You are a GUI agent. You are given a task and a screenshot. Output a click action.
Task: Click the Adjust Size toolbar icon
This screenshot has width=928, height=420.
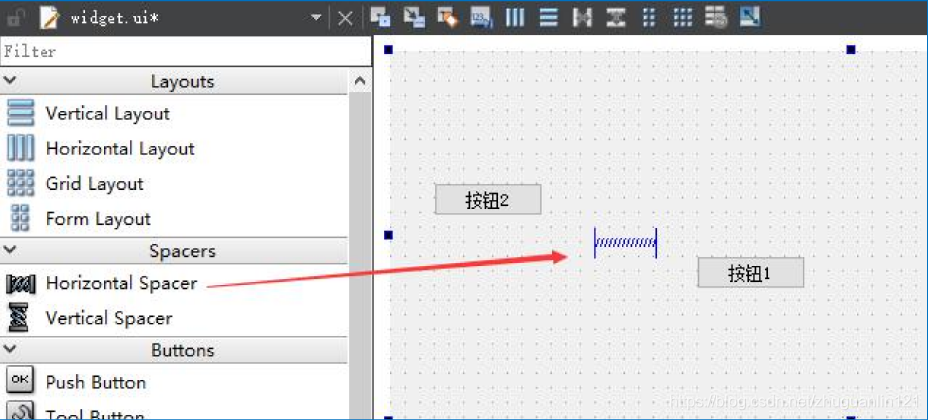click(x=750, y=18)
